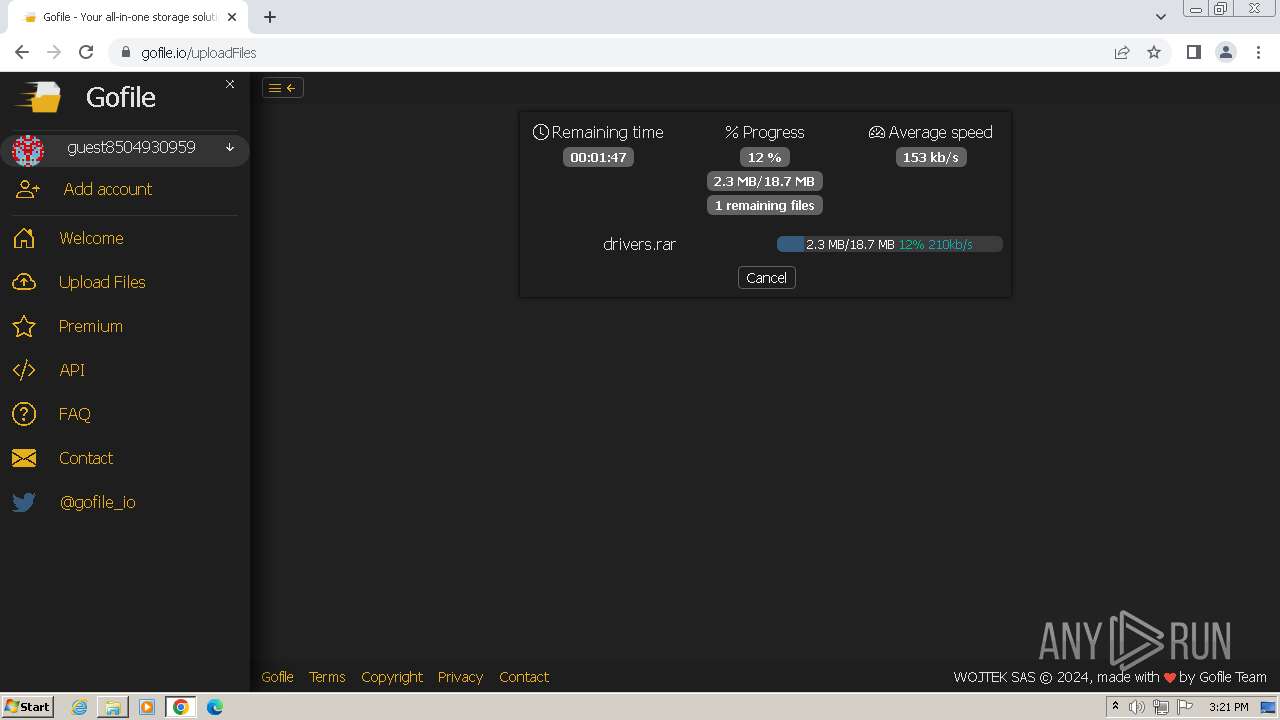Click the Upload Files cloud icon
The width and height of the screenshot is (1280, 720).
click(24, 282)
